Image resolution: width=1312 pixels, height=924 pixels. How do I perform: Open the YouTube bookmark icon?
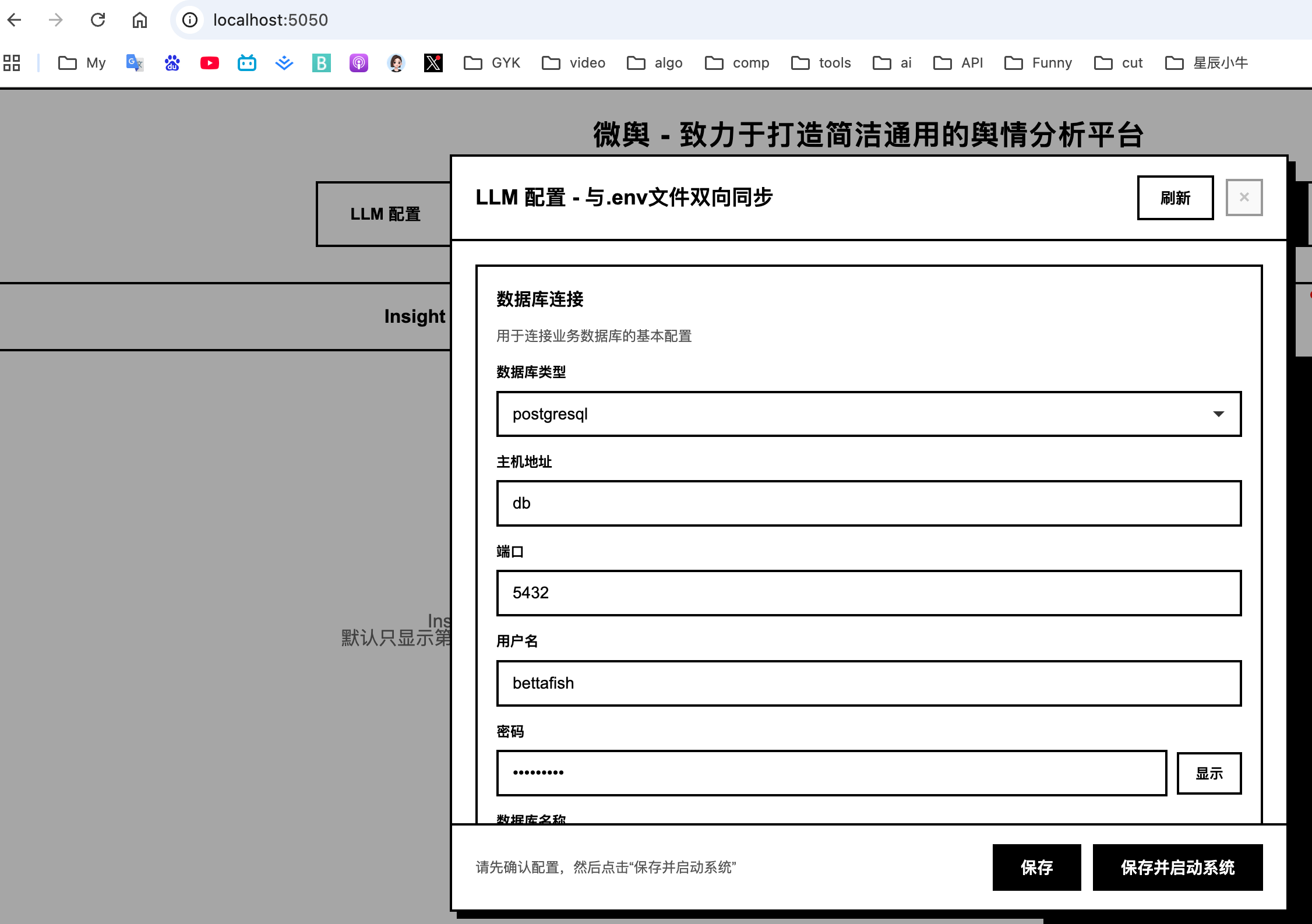[210, 63]
